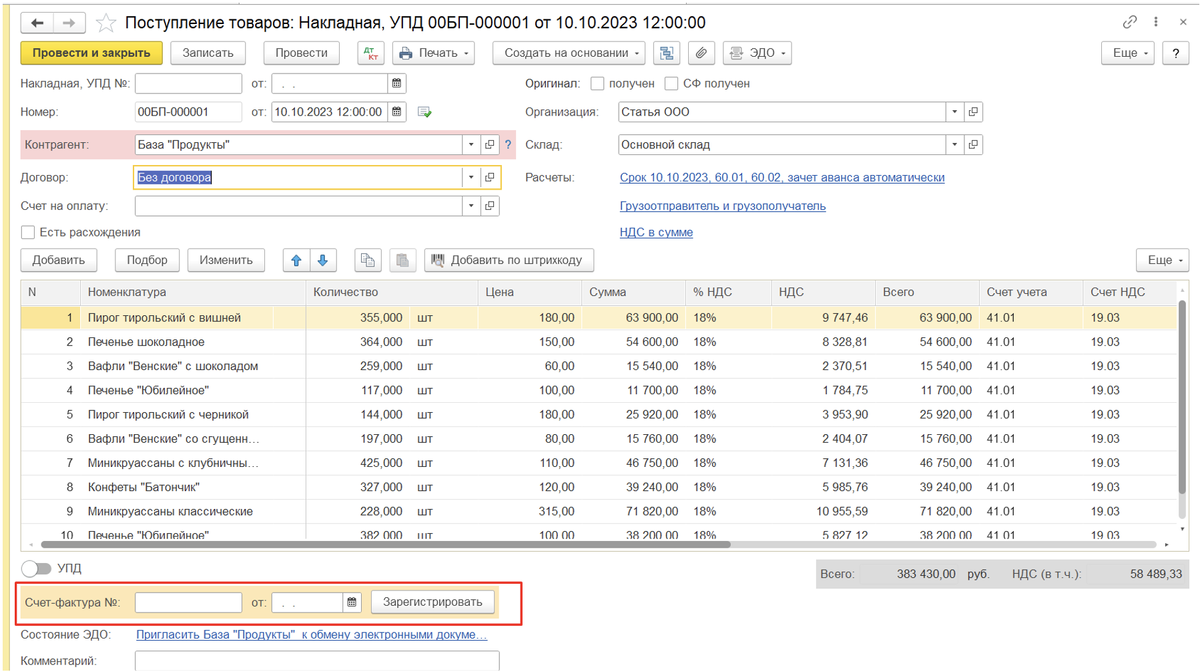Move selected row up with blue arrow
This screenshot has height=672, width=1200.
(296, 260)
